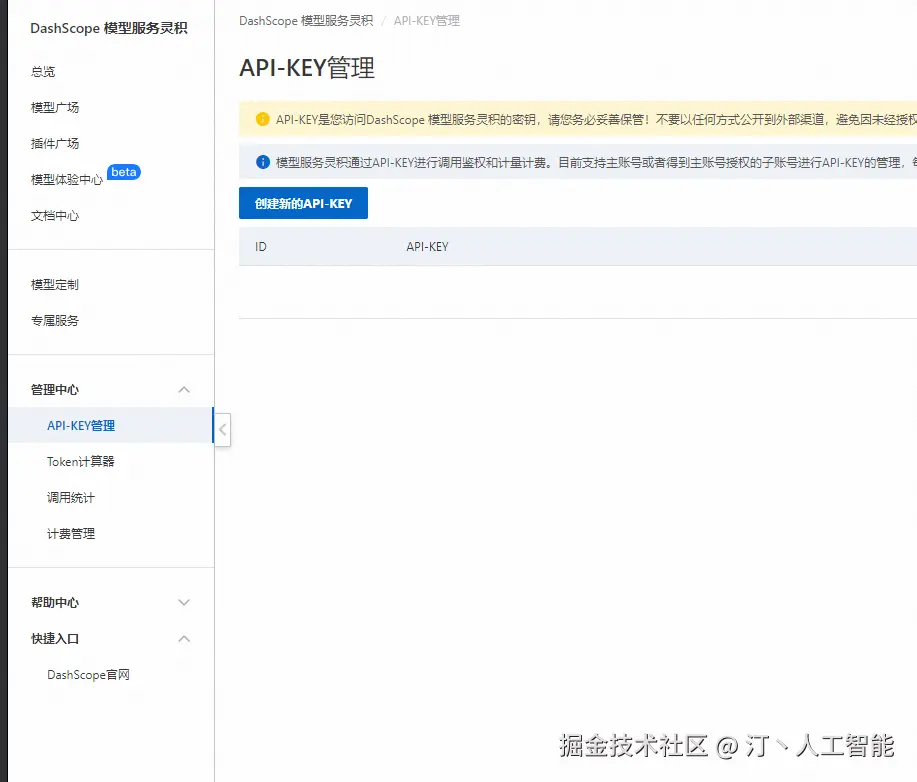Open 文档中心 in the sidebar
Screen dimensions: 917x782
click(x=55, y=216)
